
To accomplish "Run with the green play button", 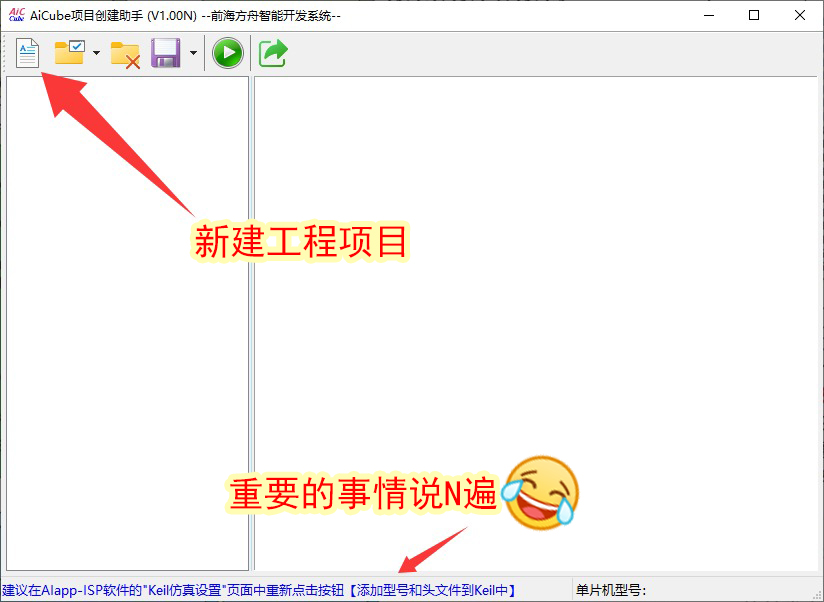I will coord(228,53).
